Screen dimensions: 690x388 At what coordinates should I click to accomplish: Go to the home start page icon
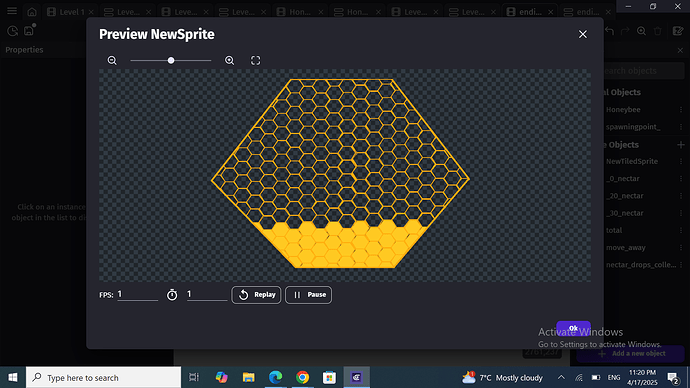(x=32, y=12)
